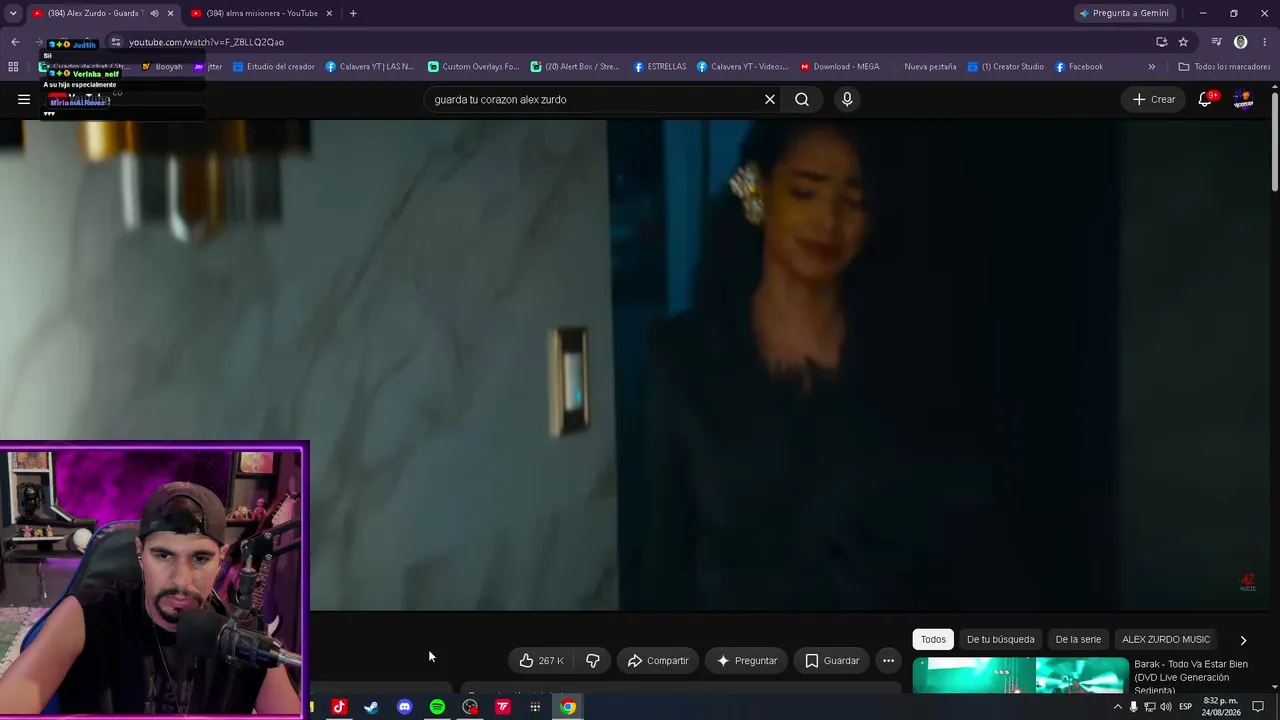Open YouTube notifications bell
Image resolution: width=1280 pixels, height=720 pixels.
coord(1205,99)
